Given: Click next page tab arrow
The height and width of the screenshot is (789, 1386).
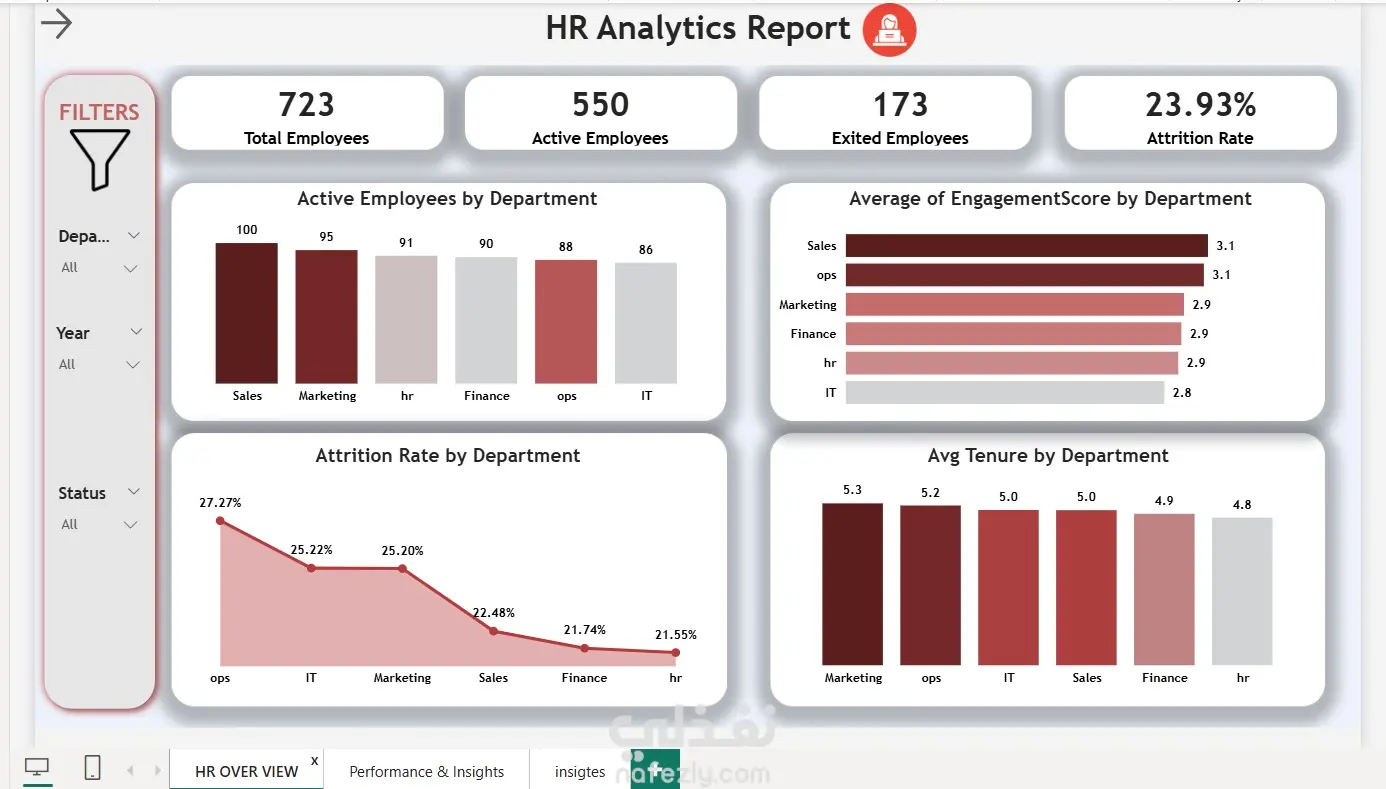Looking at the screenshot, I should [157, 771].
